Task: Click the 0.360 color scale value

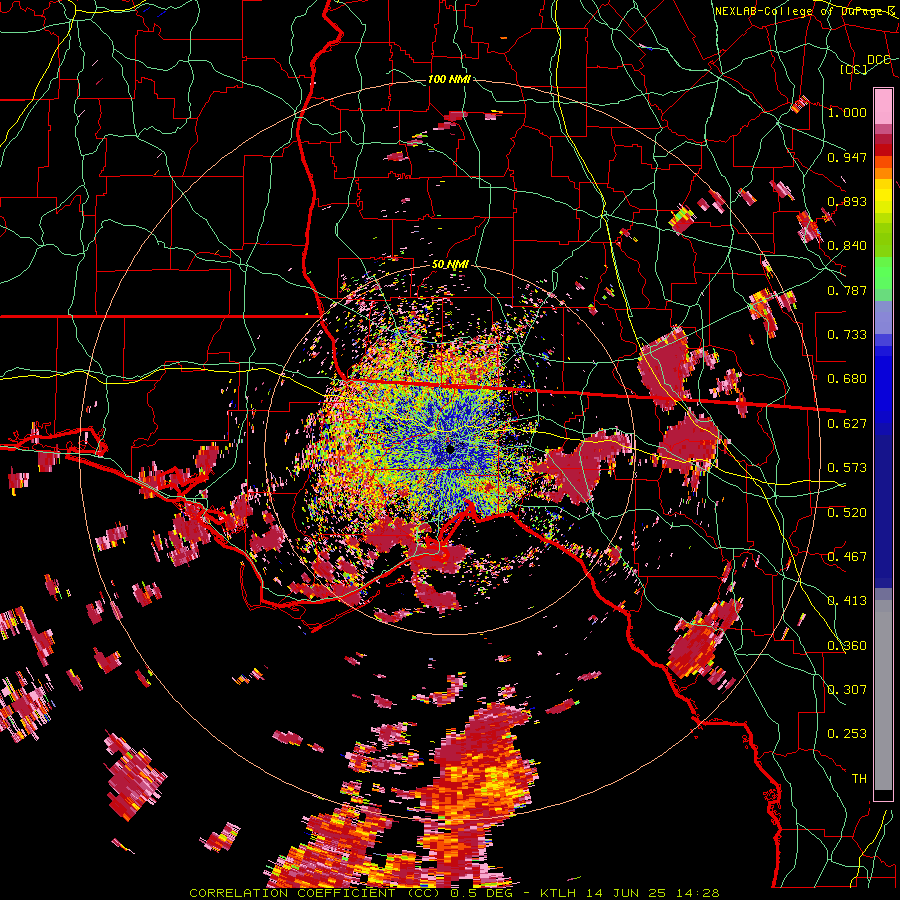Action: pos(847,646)
